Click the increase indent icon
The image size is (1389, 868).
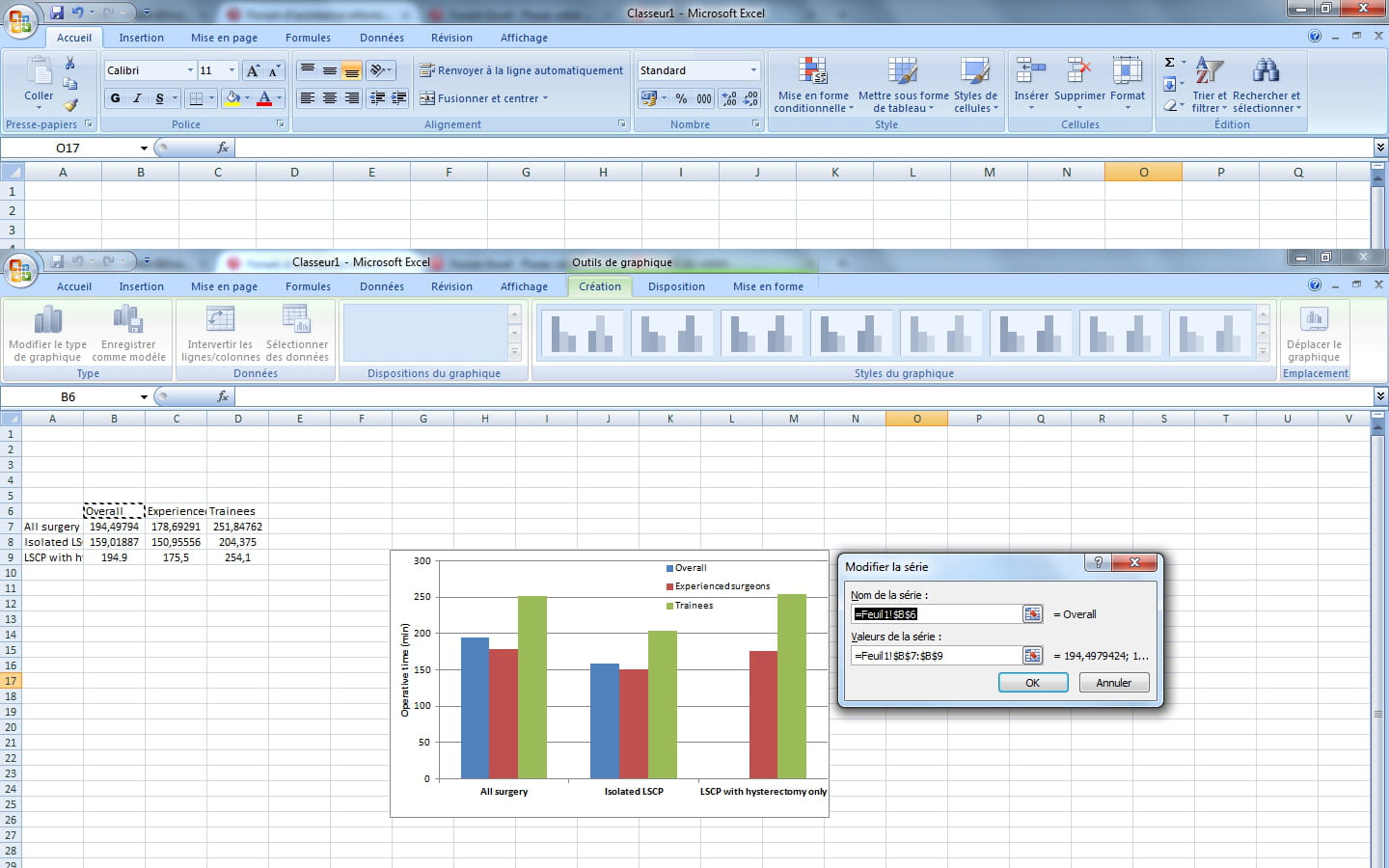(x=398, y=98)
